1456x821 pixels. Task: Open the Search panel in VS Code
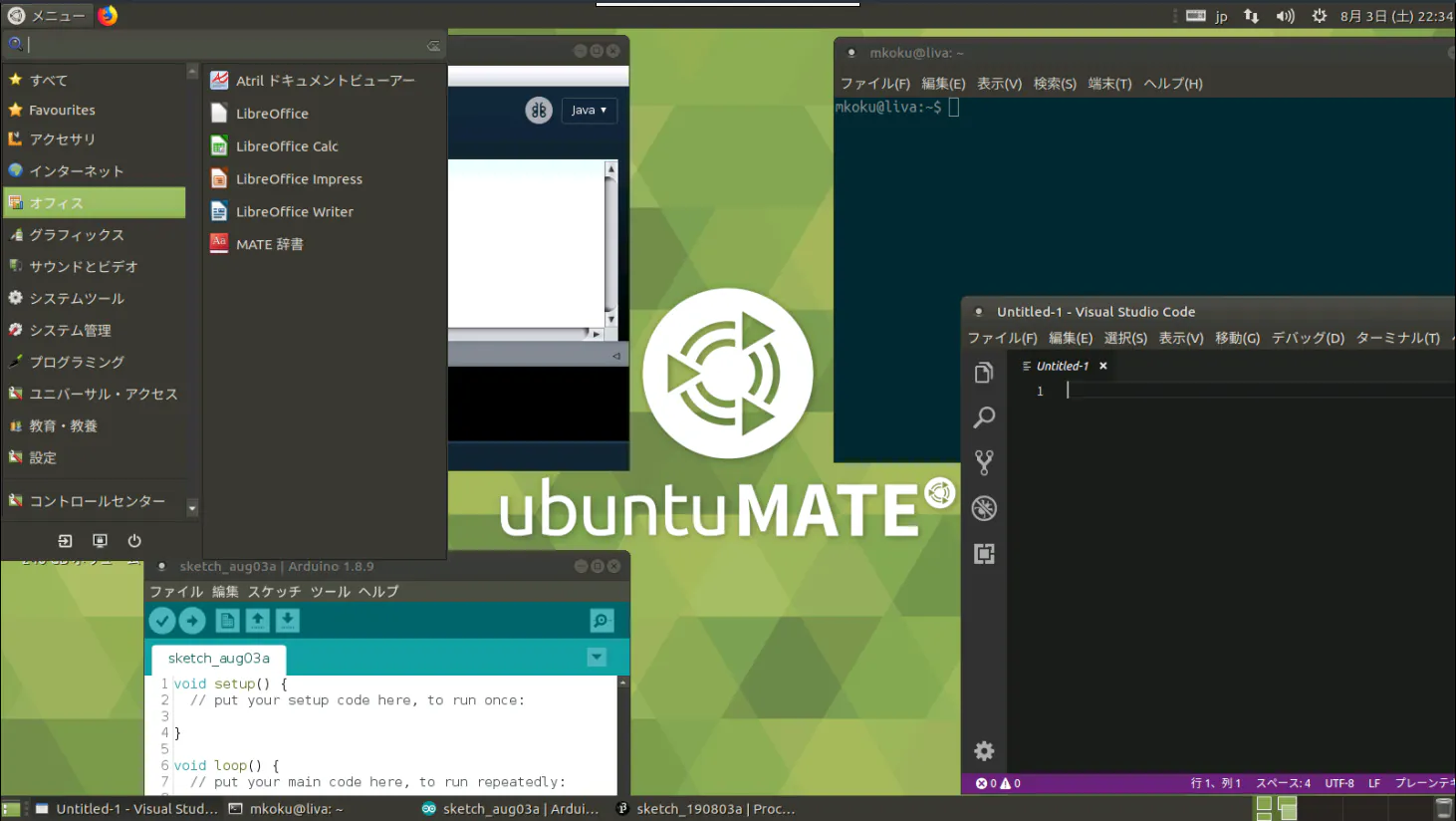click(x=984, y=417)
